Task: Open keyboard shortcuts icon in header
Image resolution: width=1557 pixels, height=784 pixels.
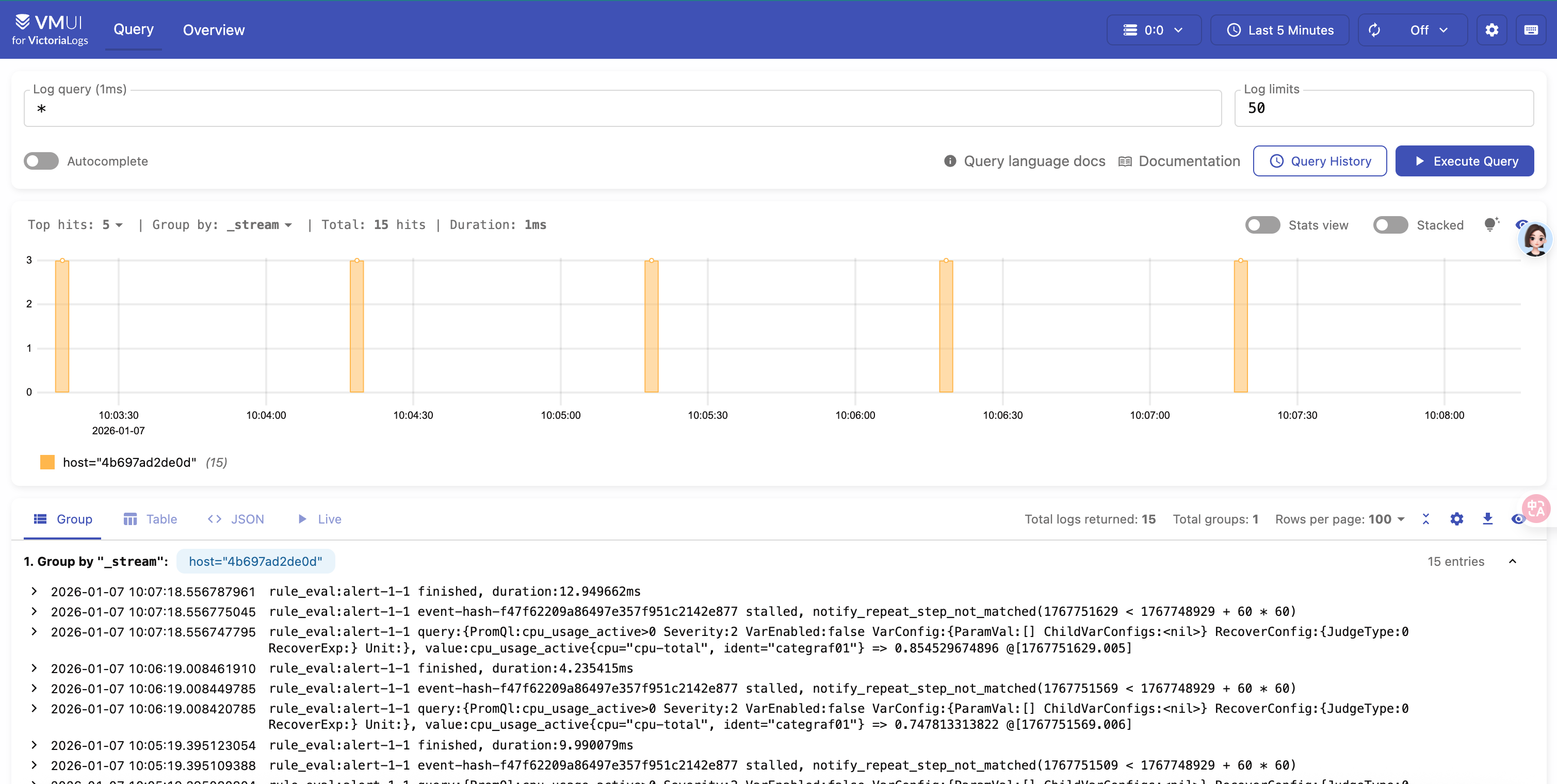Action: coord(1530,30)
